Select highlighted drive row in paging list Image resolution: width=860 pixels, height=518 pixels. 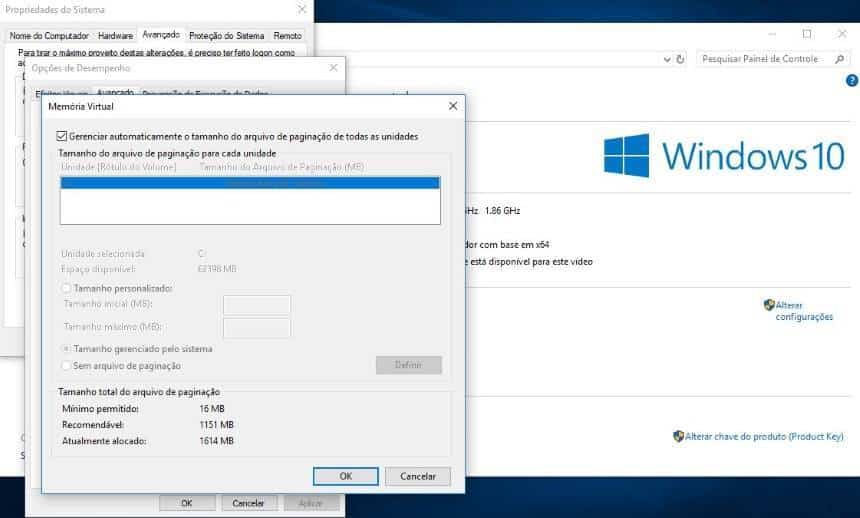250,183
